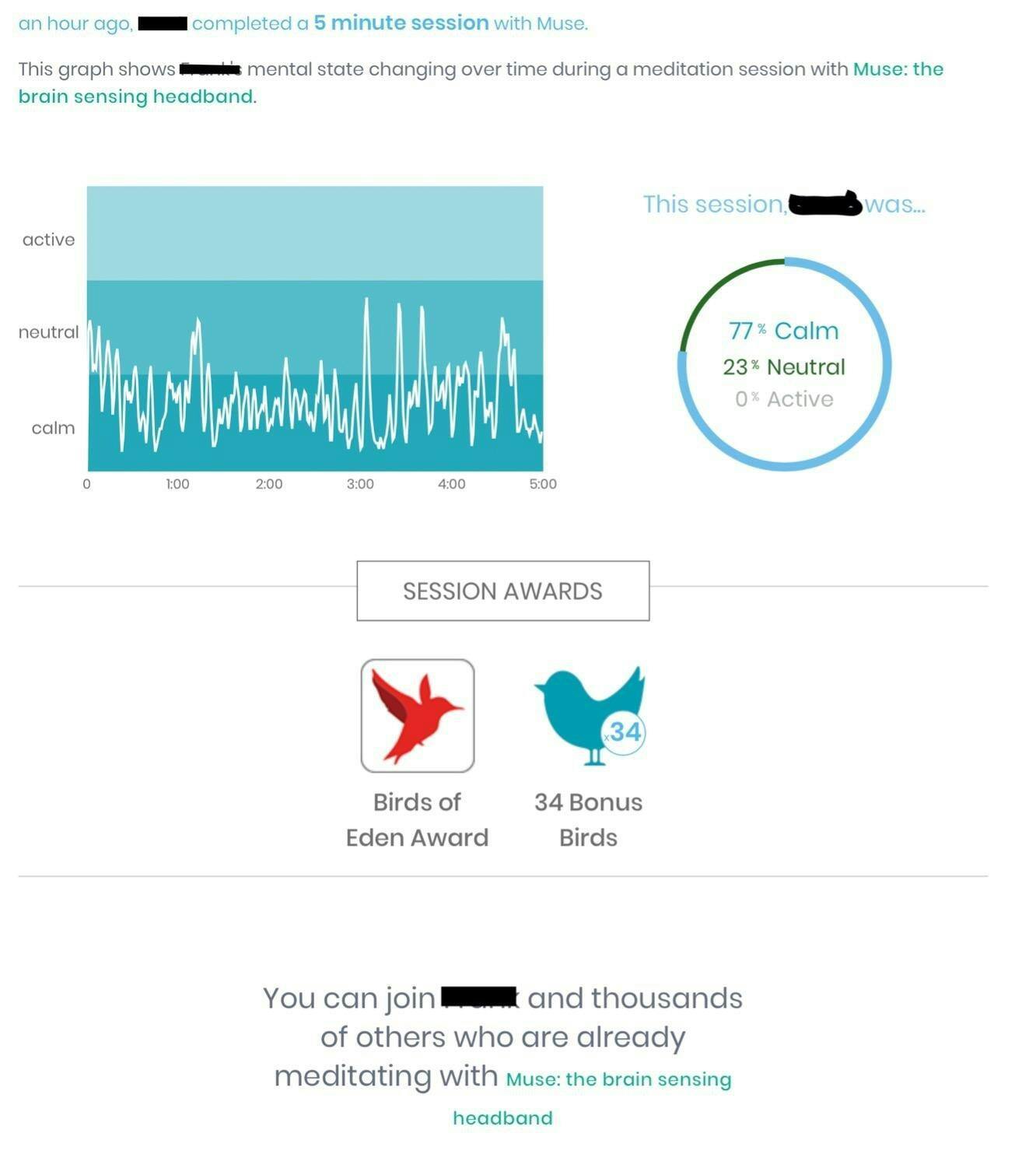Click the '77% Calm' label in the ring

pyautogui.click(x=784, y=331)
